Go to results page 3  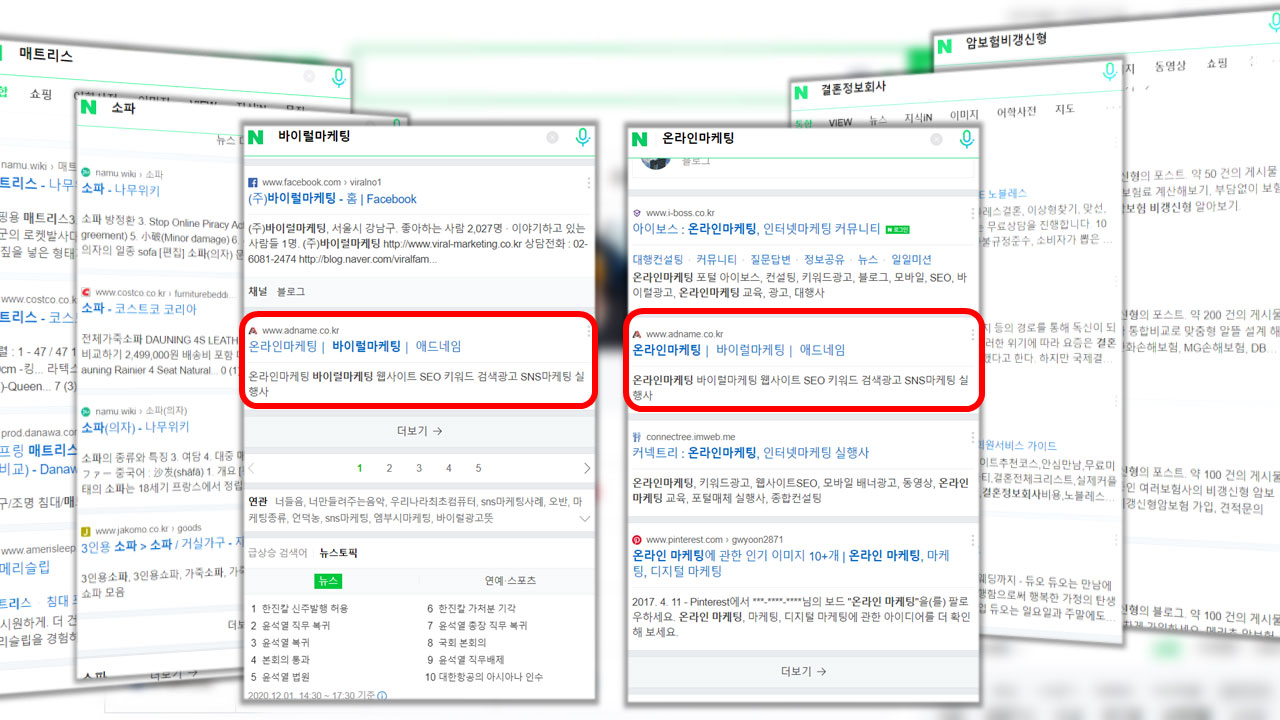(x=419, y=468)
